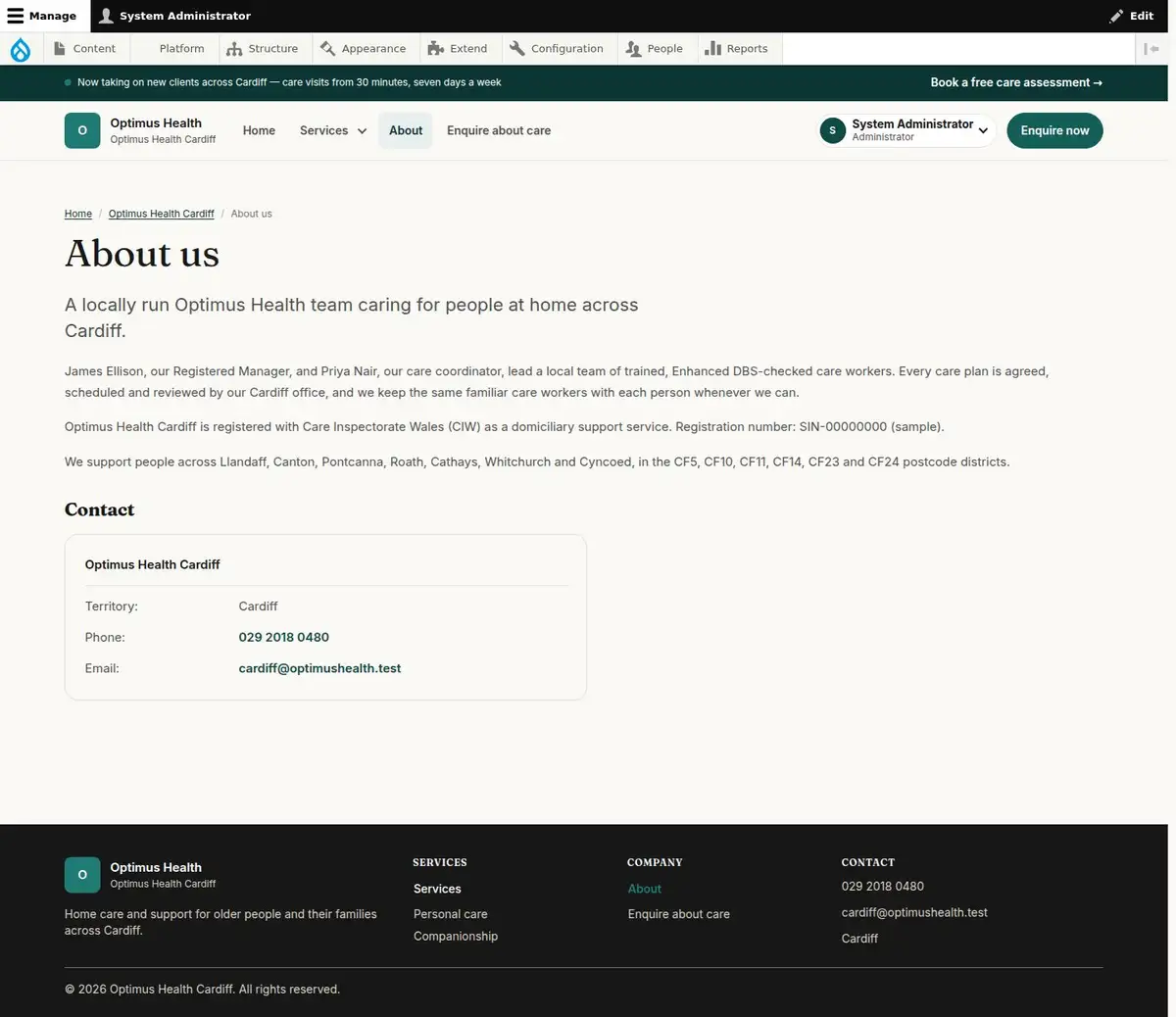Select About in the header navigation
This screenshot has height=1017, width=1176.
(x=406, y=130)
